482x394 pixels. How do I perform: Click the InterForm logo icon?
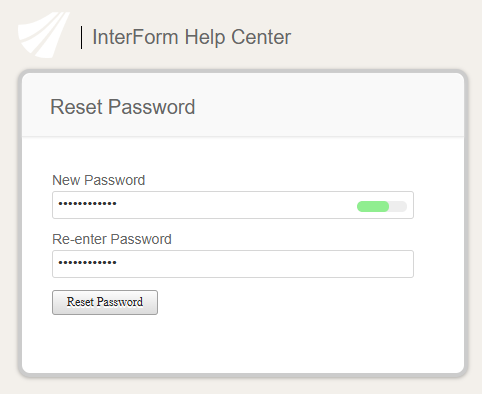pos(43,35)
